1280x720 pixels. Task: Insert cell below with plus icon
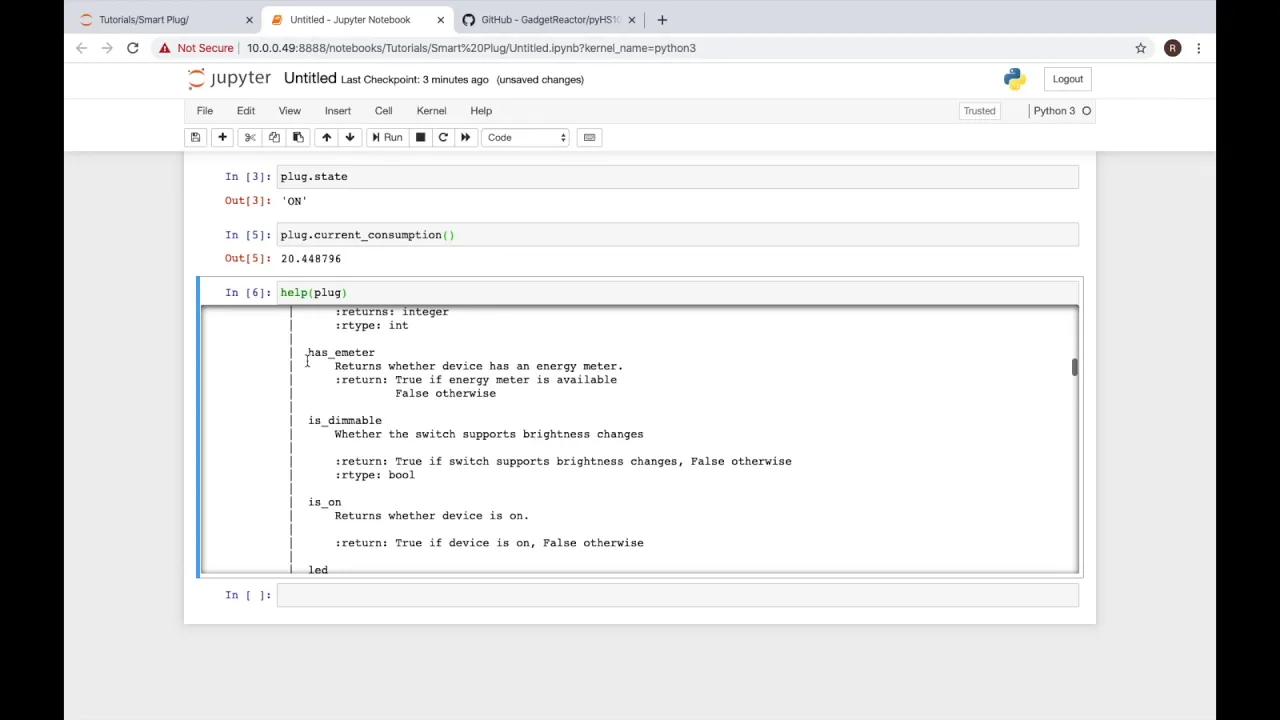[222, 137]
